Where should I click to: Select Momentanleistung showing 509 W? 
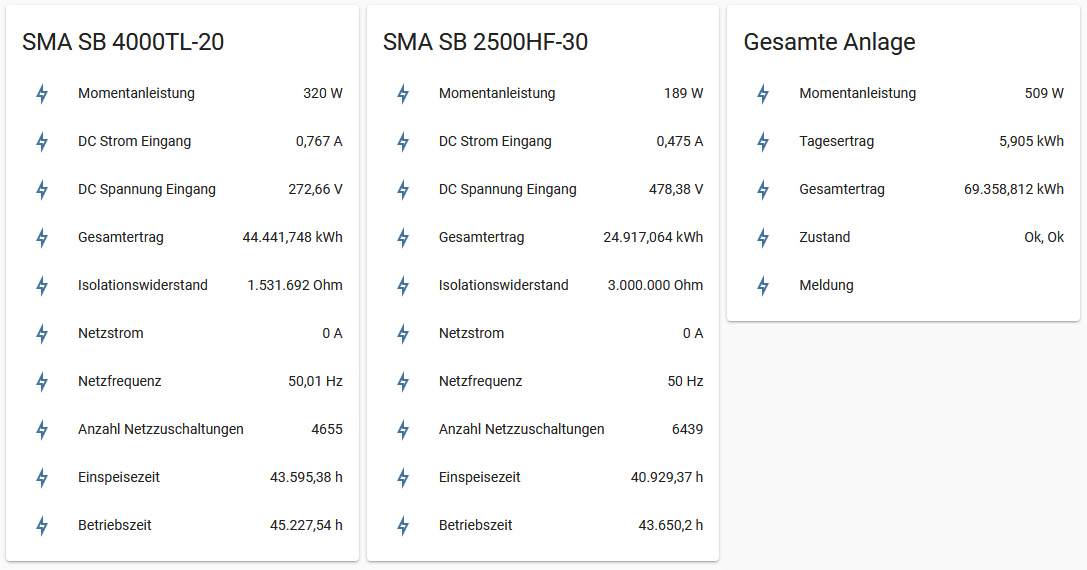pos(857,93)
